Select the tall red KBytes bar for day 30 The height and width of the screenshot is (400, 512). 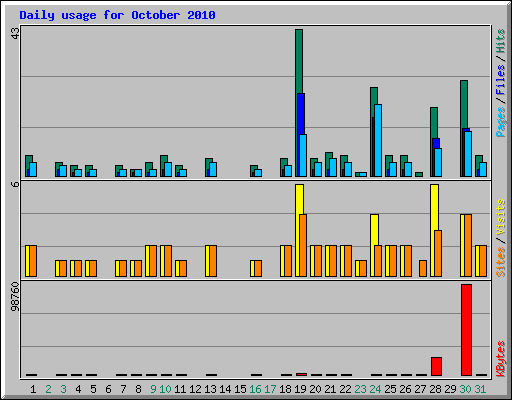(466, 330)
